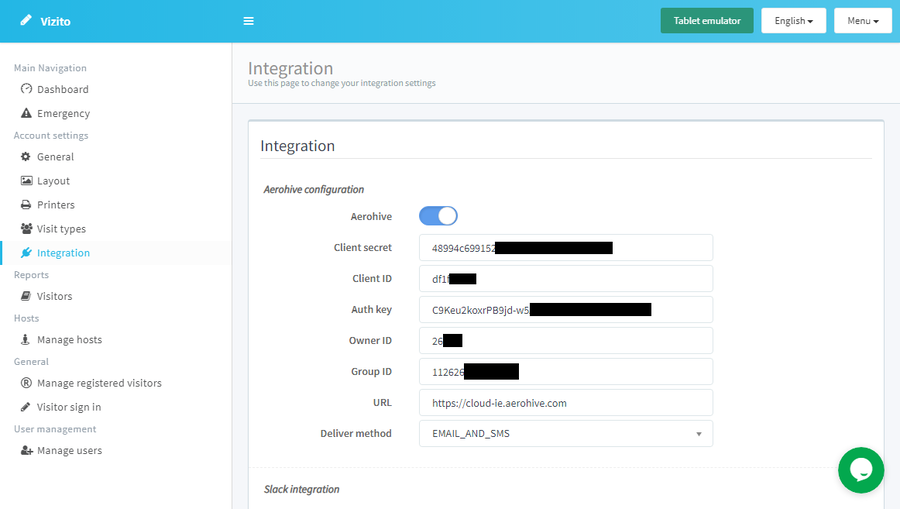Click the Emergency warning triangle icon
This screenshot has width=900, height=509.
[x=27, y=113]
